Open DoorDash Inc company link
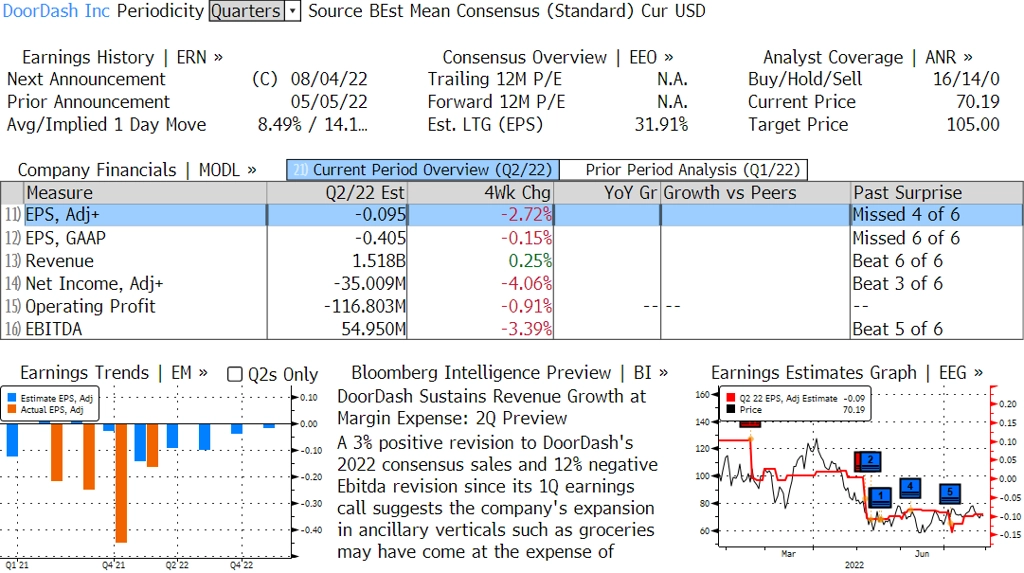This screenshot has width=1024, height=573. pyautogui.click(x=56, y=11)
